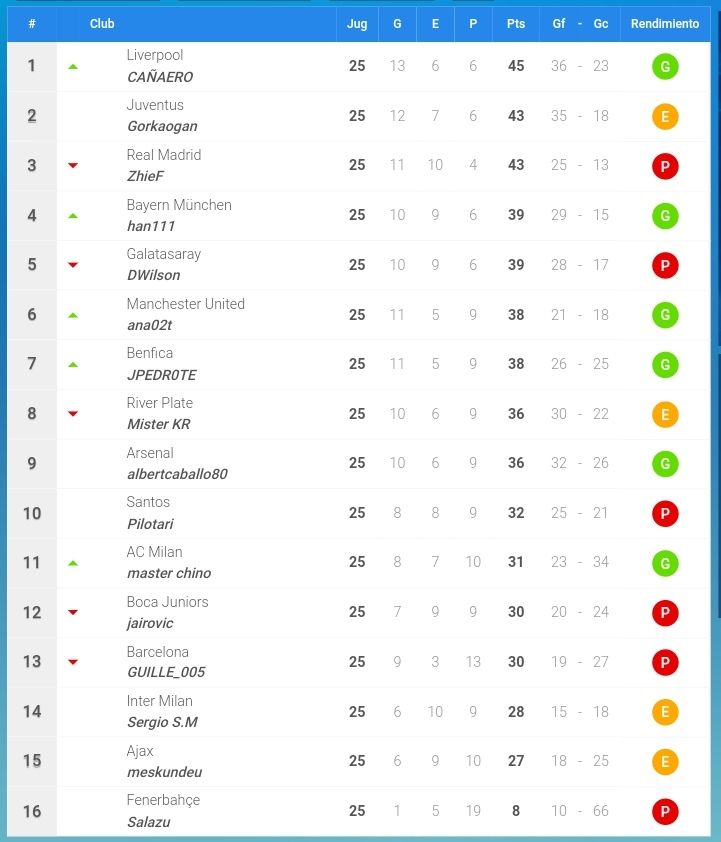Click the red down arrow beside Galatasaray
Viewport: 721px width, 842px height.
pyautogui.click(x=73, y=265)
